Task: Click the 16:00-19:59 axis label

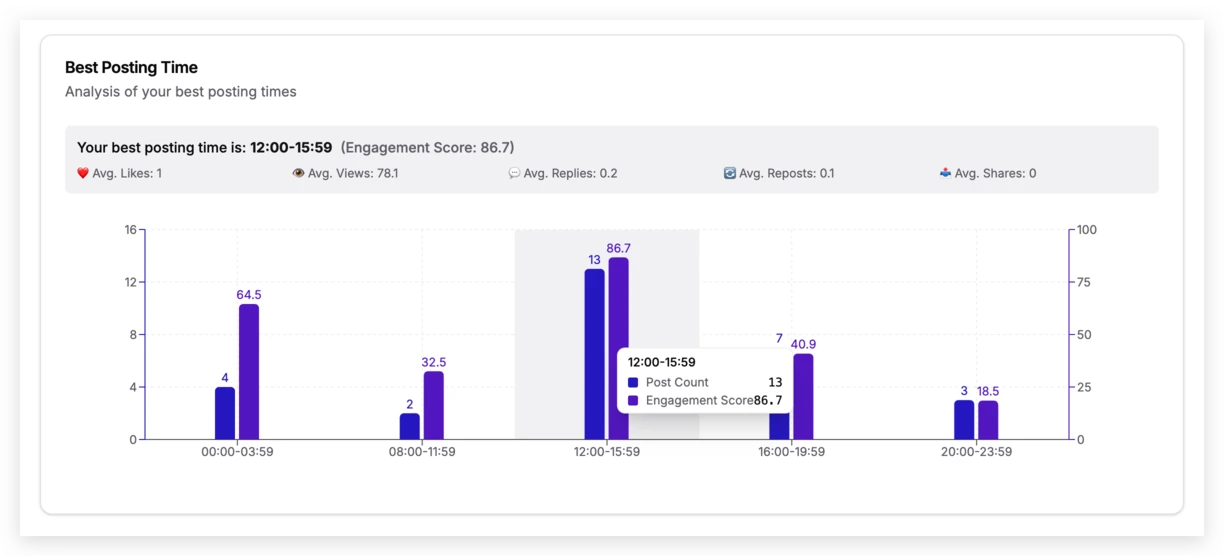Action: click(x=792, y=452)
